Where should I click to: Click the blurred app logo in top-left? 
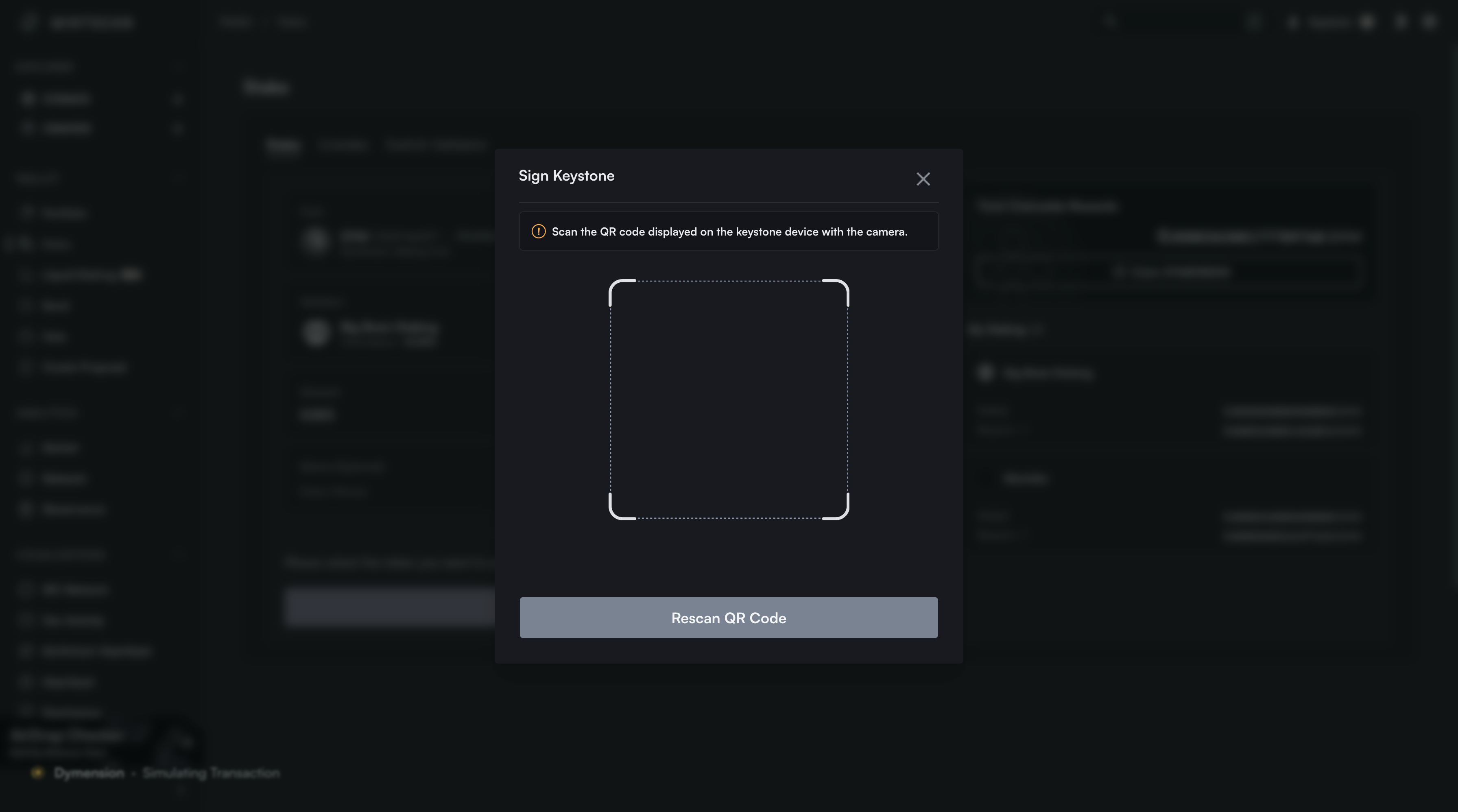[x=28, y=22]
